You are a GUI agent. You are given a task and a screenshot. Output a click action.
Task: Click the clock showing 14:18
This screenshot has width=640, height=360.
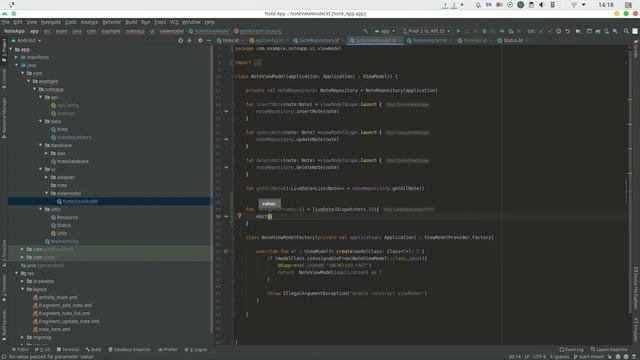point(606,5)
